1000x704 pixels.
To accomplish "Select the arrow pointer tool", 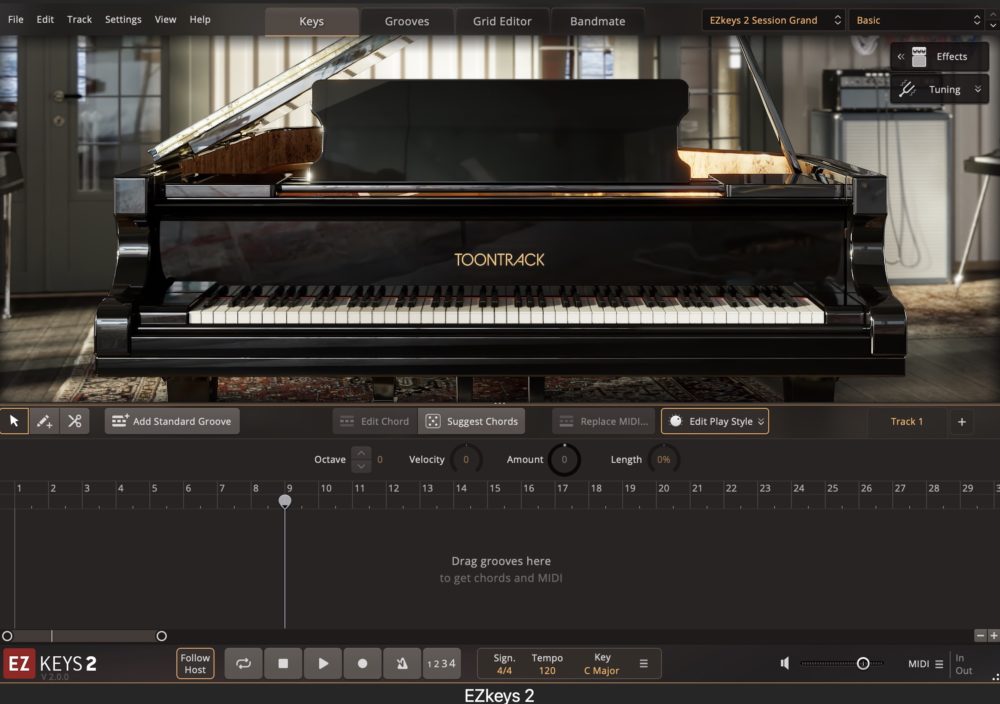I will click(14, 421).
